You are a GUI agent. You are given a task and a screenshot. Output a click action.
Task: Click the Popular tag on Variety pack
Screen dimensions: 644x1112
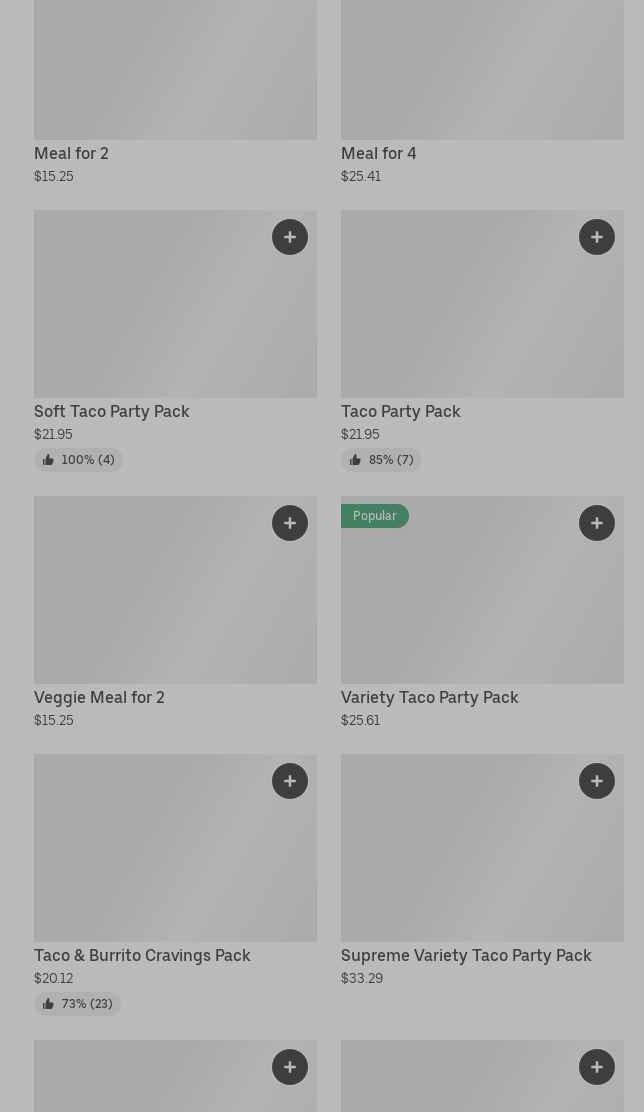pos(375,516)
